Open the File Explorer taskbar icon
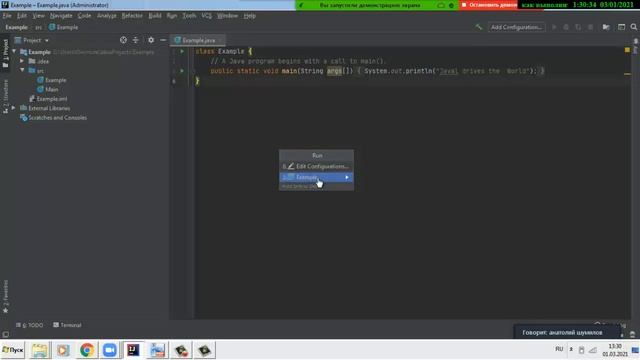Viewport: 640px width, 360px height. click(40, 350)
